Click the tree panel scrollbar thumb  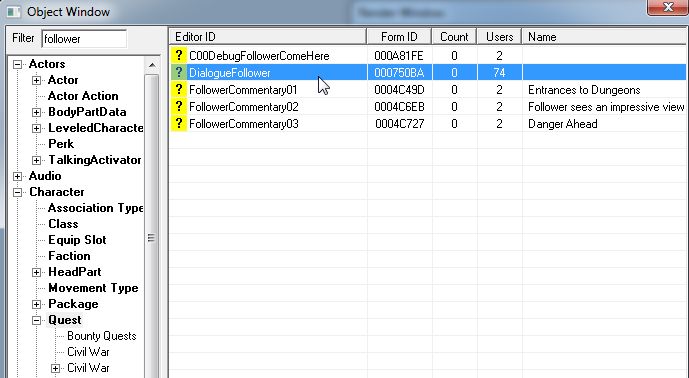[x=152, y=237]
